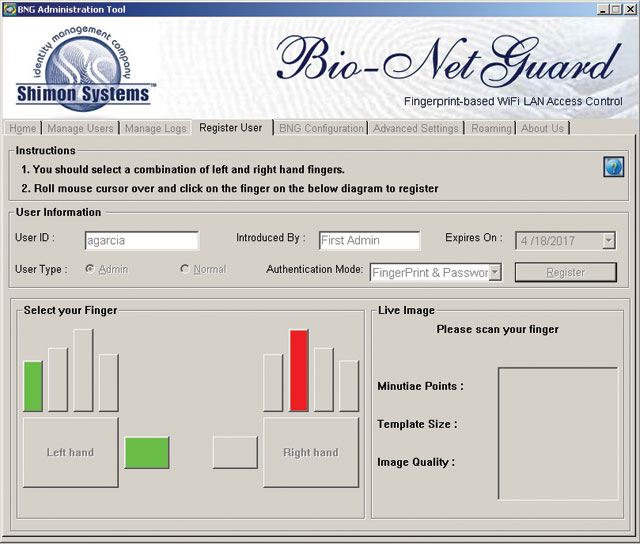Select the green left-hand little finger bar
This screenshot has width=640, height=544.
(33, 386)
